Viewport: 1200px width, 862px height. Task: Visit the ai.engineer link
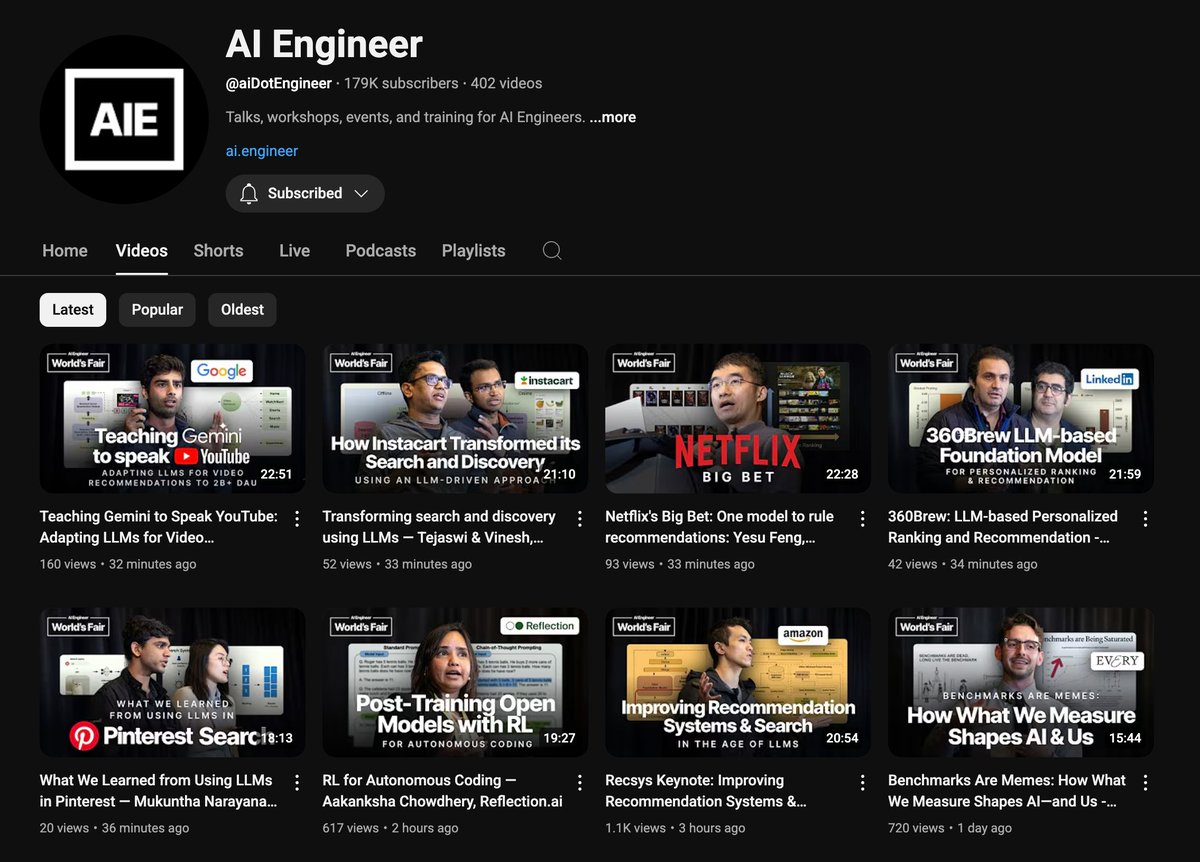coord(262,151)
